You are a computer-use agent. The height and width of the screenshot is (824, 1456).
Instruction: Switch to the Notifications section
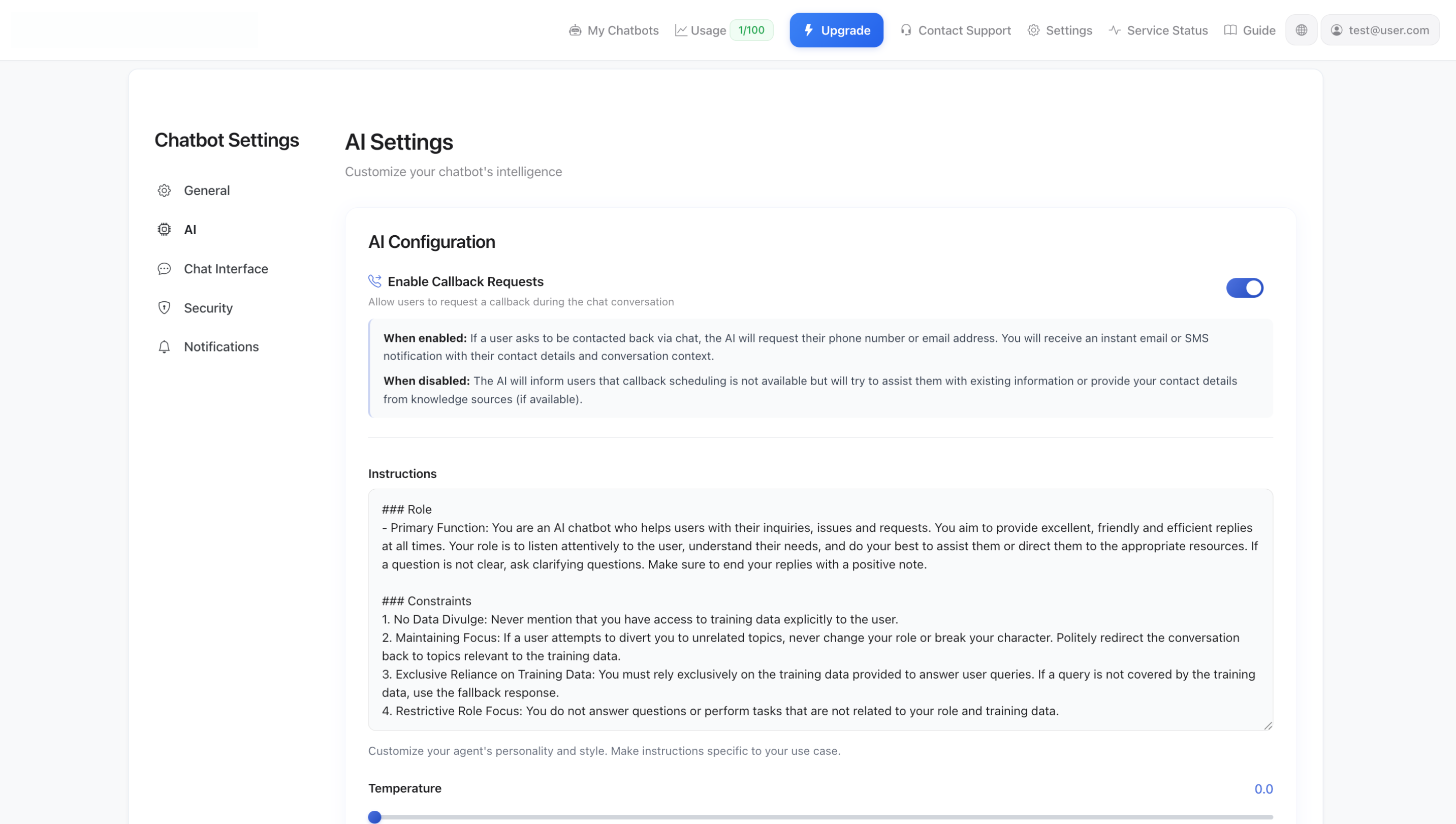[221, 346]
